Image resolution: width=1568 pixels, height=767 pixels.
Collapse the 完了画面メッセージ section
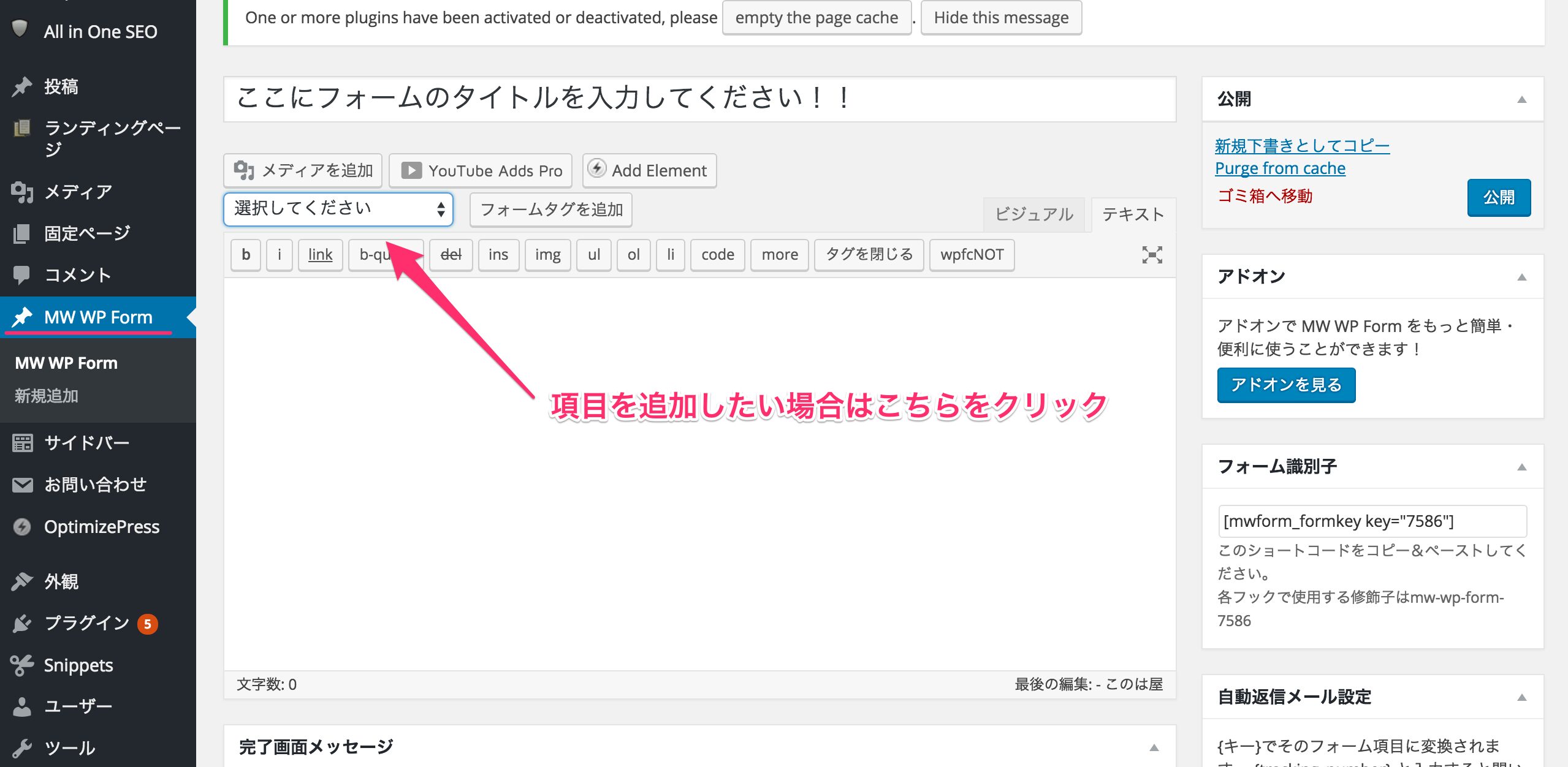1154,747
